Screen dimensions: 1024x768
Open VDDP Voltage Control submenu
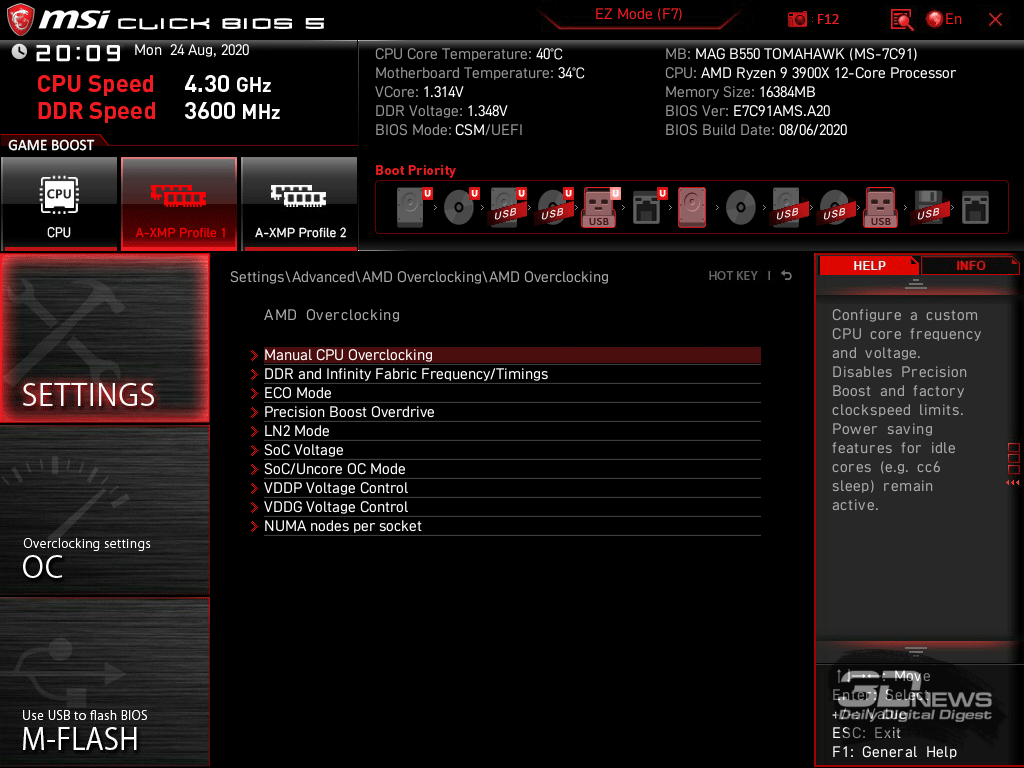[x=512, y=487]
